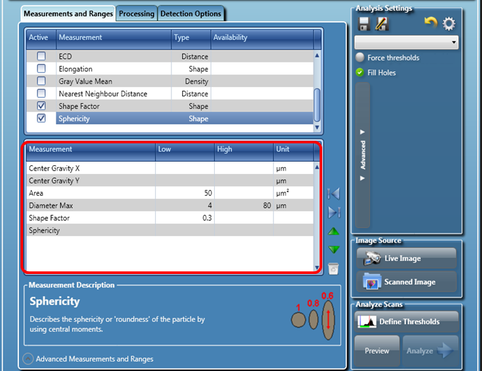Move the row up with the green up arrow
Viewport: 482px width, 371px height.
click(334, 231)
